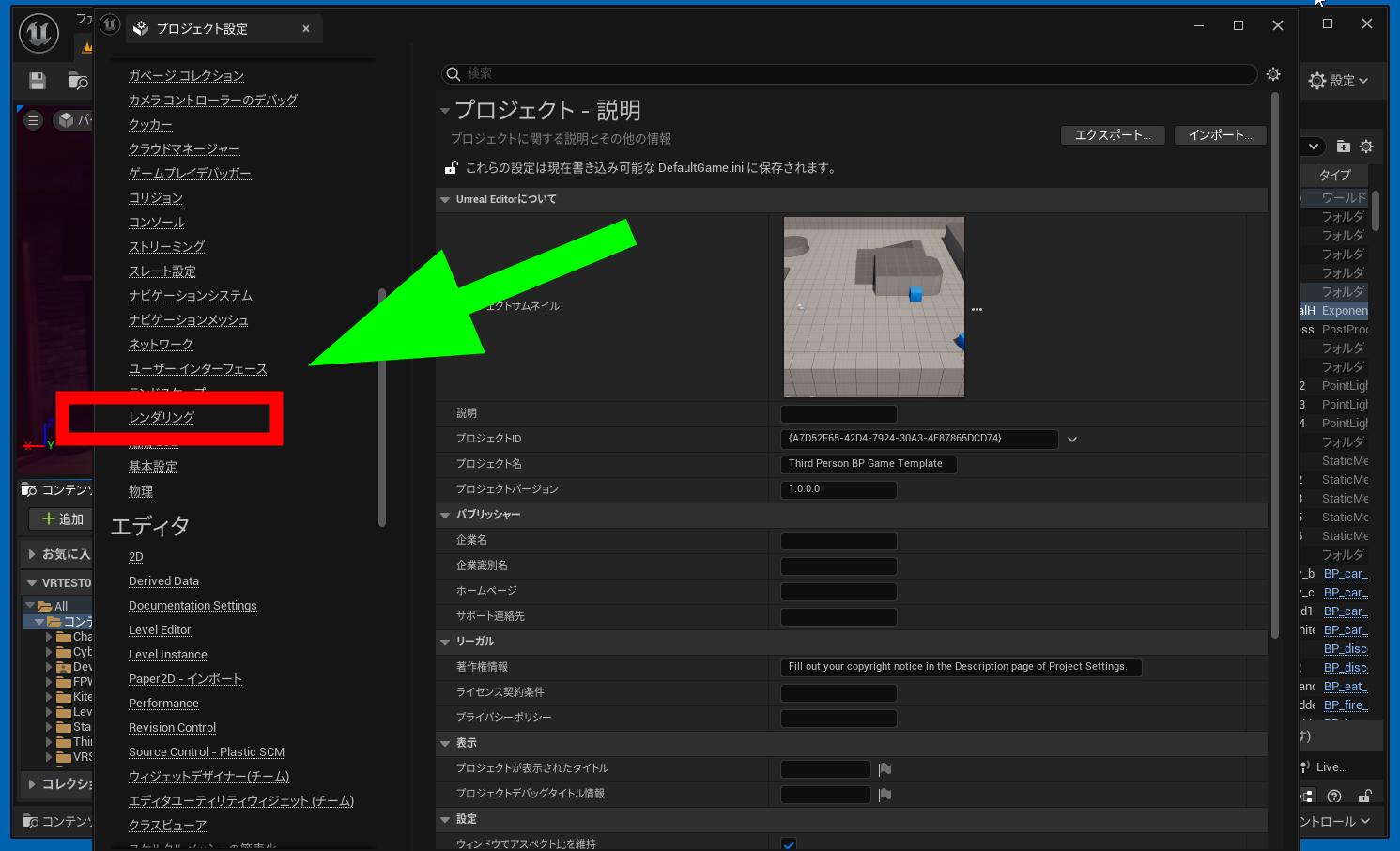1400x851 pixels.
Task: Open settings gear beside the search bar
Action: coord(1273,74)
